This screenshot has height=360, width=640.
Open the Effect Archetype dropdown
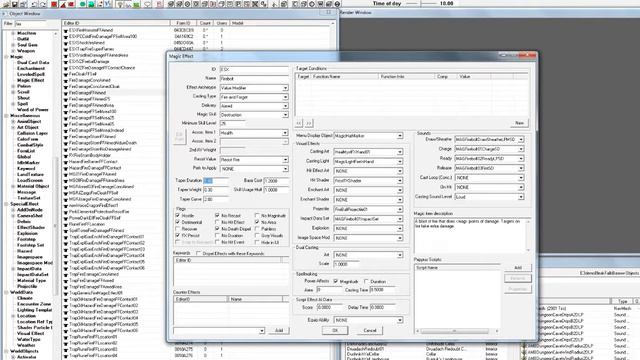285,88
